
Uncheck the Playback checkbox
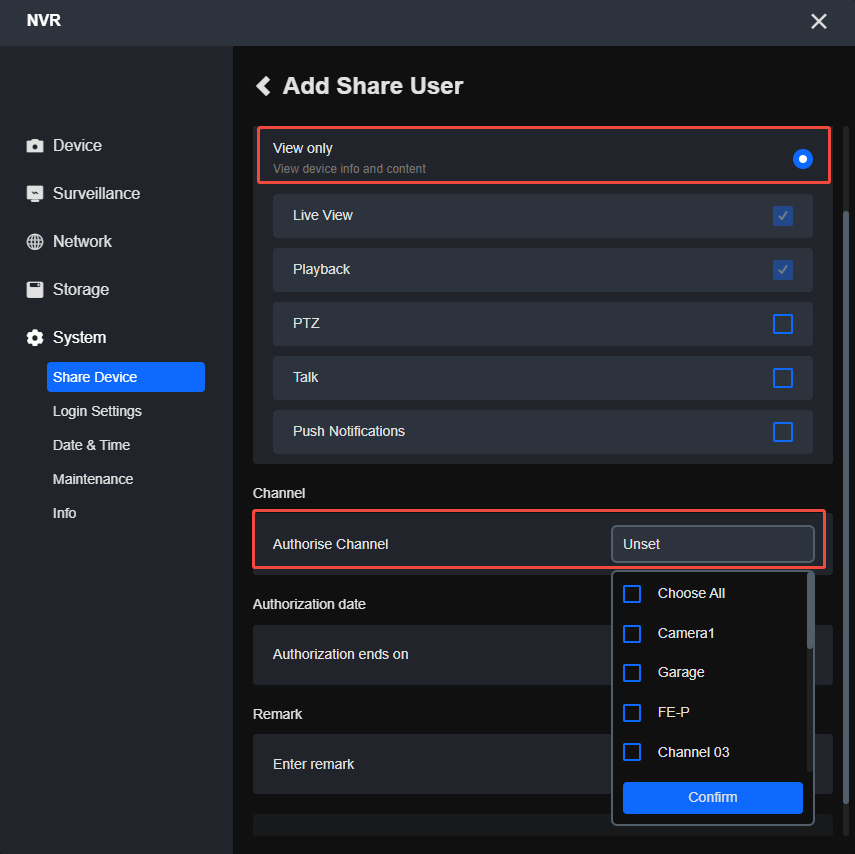point(782,269)
